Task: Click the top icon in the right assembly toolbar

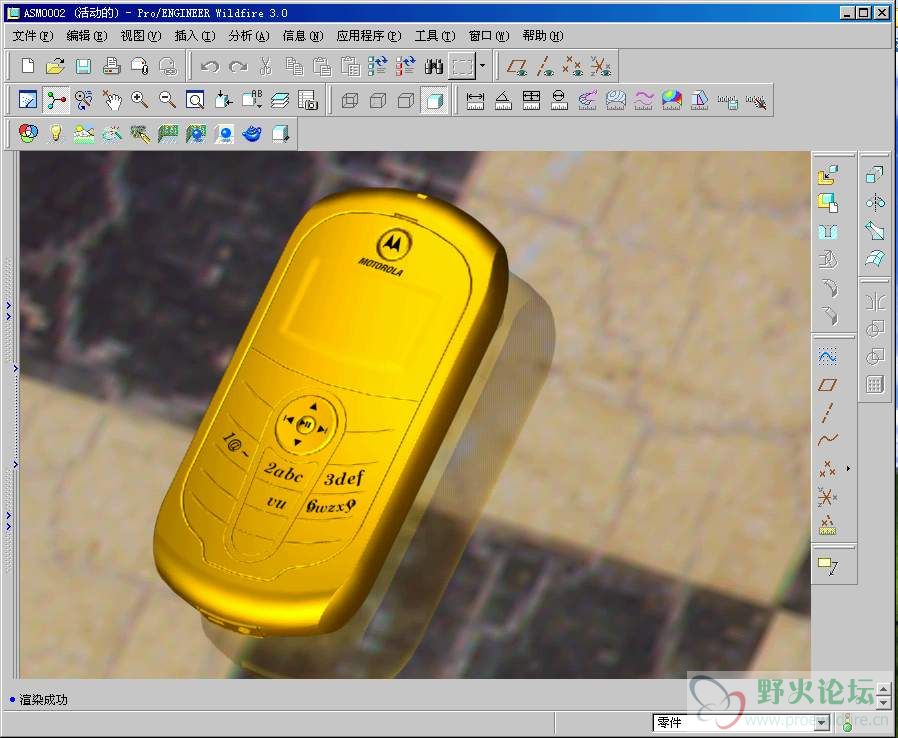Action: click(828, 175)
